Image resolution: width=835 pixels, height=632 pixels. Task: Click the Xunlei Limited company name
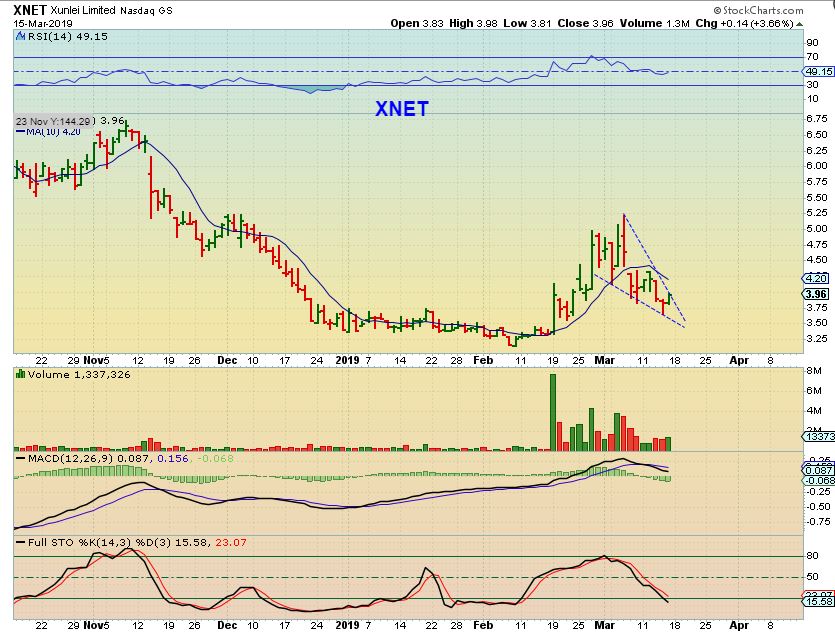[x=83, y=10]
